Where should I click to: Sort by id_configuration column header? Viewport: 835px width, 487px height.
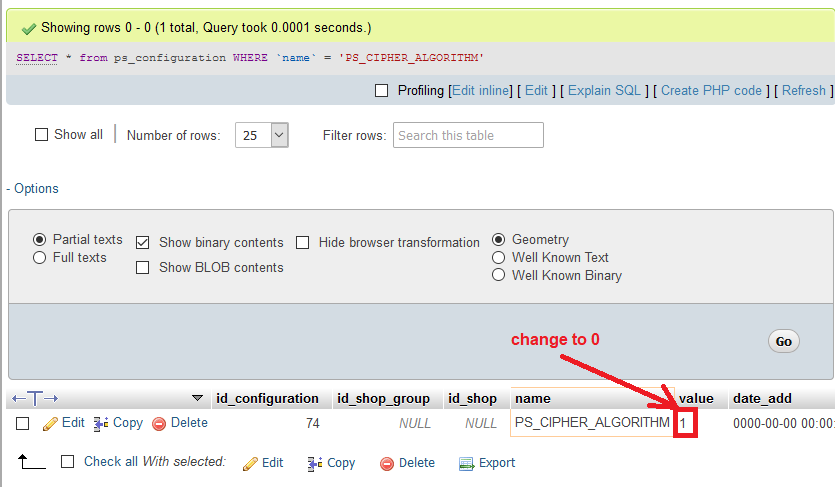(x=267, y=399)
